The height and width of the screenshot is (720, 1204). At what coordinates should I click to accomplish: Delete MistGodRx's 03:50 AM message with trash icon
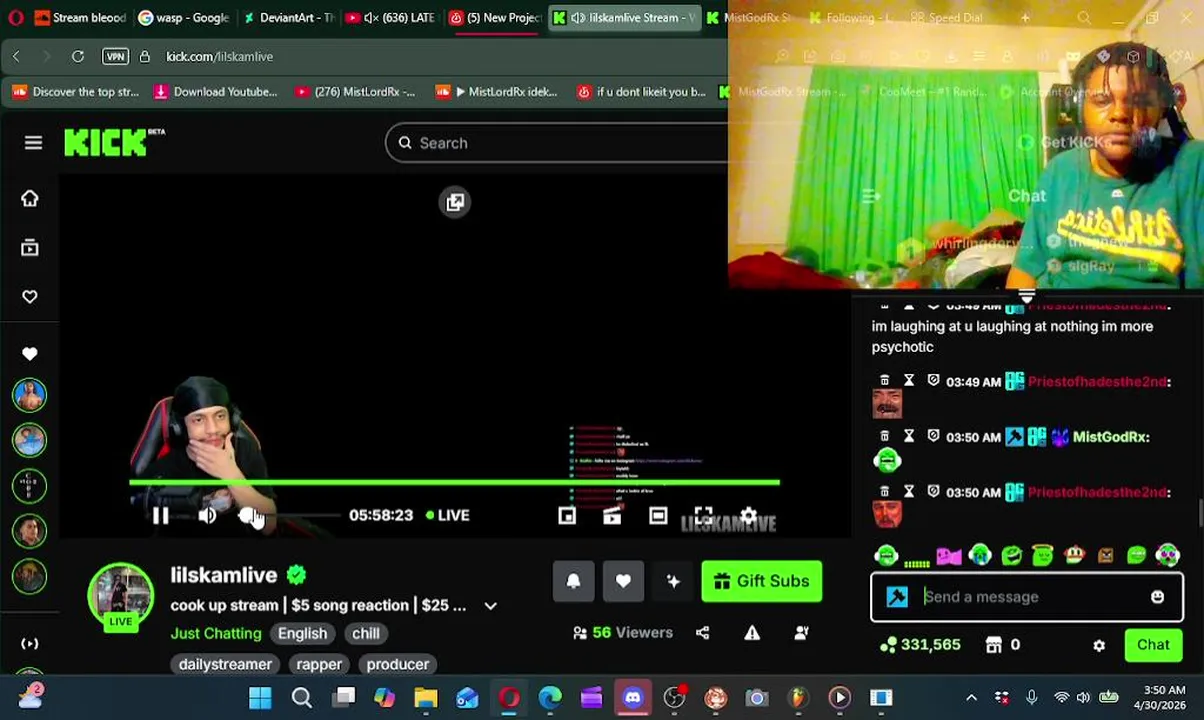click(x=884, y=436)
